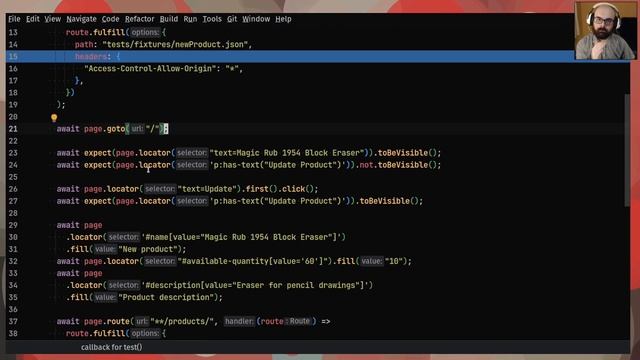Open the File menu
Viewport: 640px width, 360px height.
[14, 19]
